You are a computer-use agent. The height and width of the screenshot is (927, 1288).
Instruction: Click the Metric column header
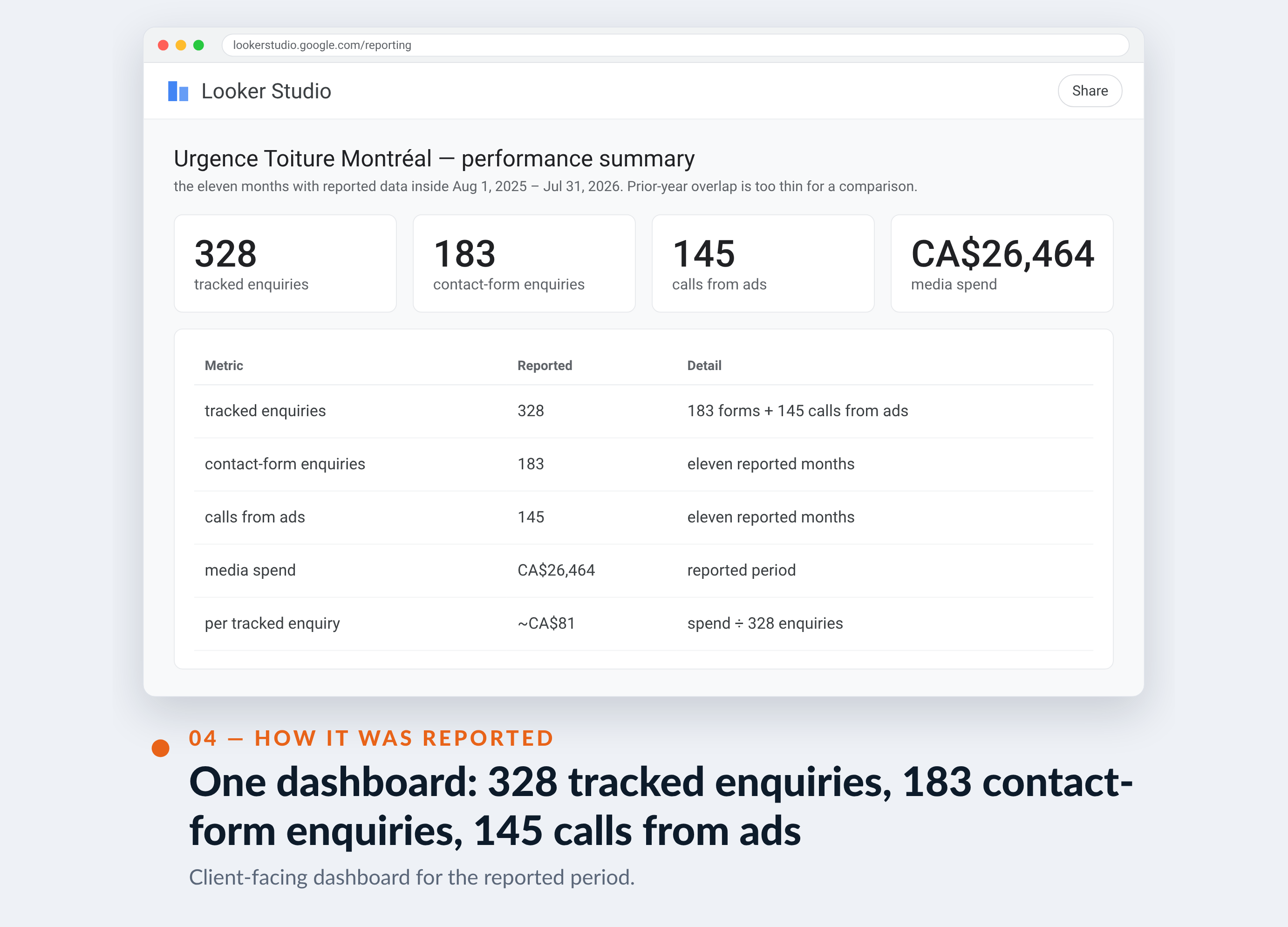tap(224, 365)
